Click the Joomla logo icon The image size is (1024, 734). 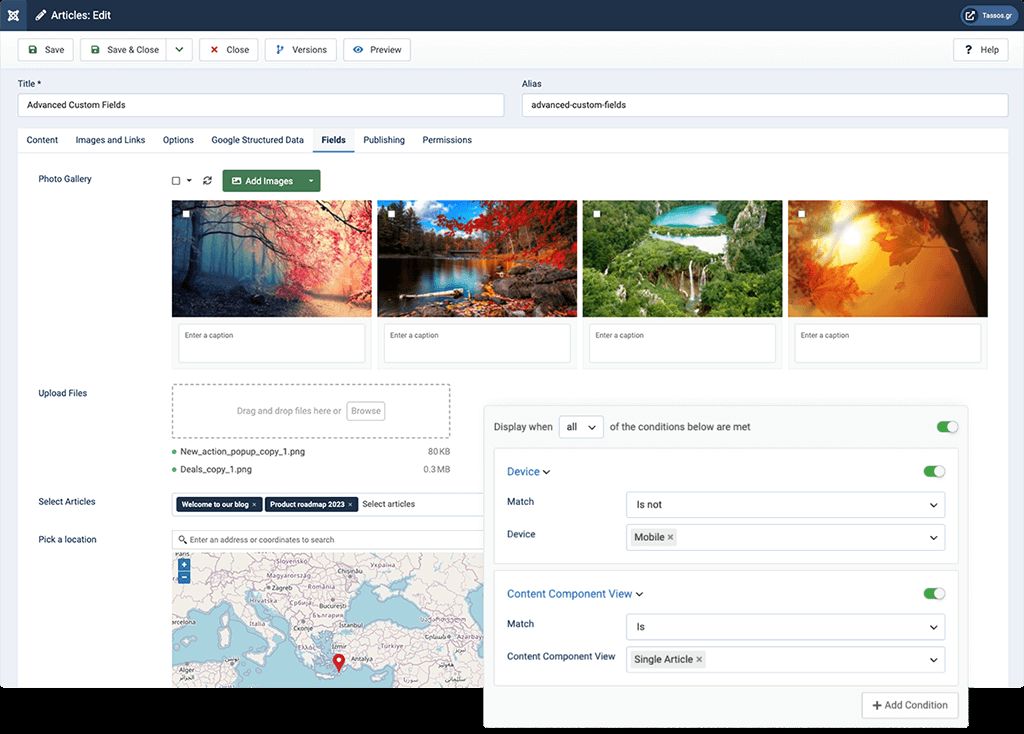[13, 15]
